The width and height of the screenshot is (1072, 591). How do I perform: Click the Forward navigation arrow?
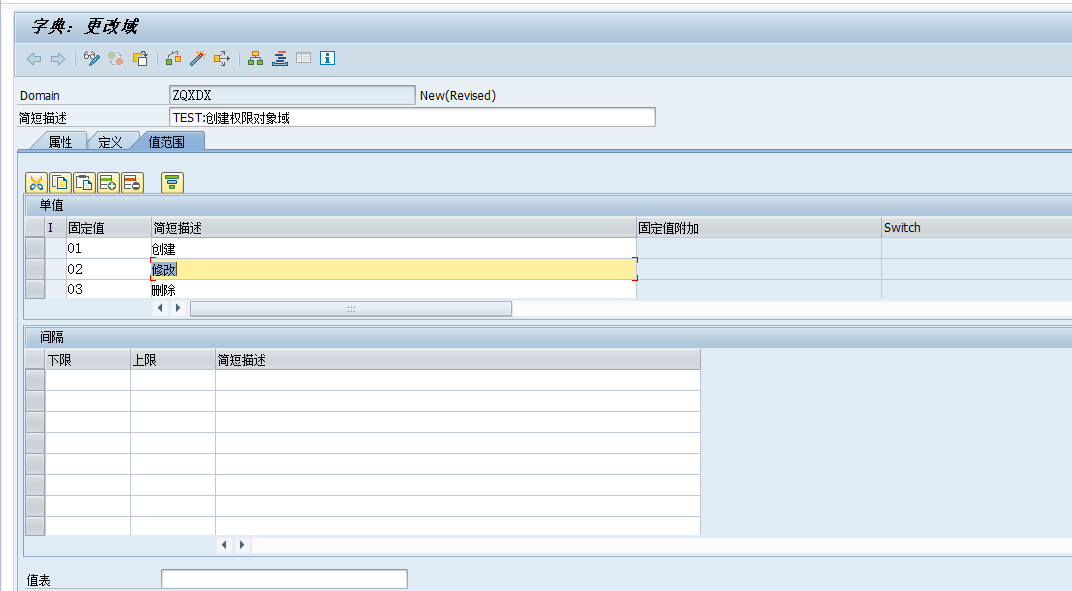[58, 58]
